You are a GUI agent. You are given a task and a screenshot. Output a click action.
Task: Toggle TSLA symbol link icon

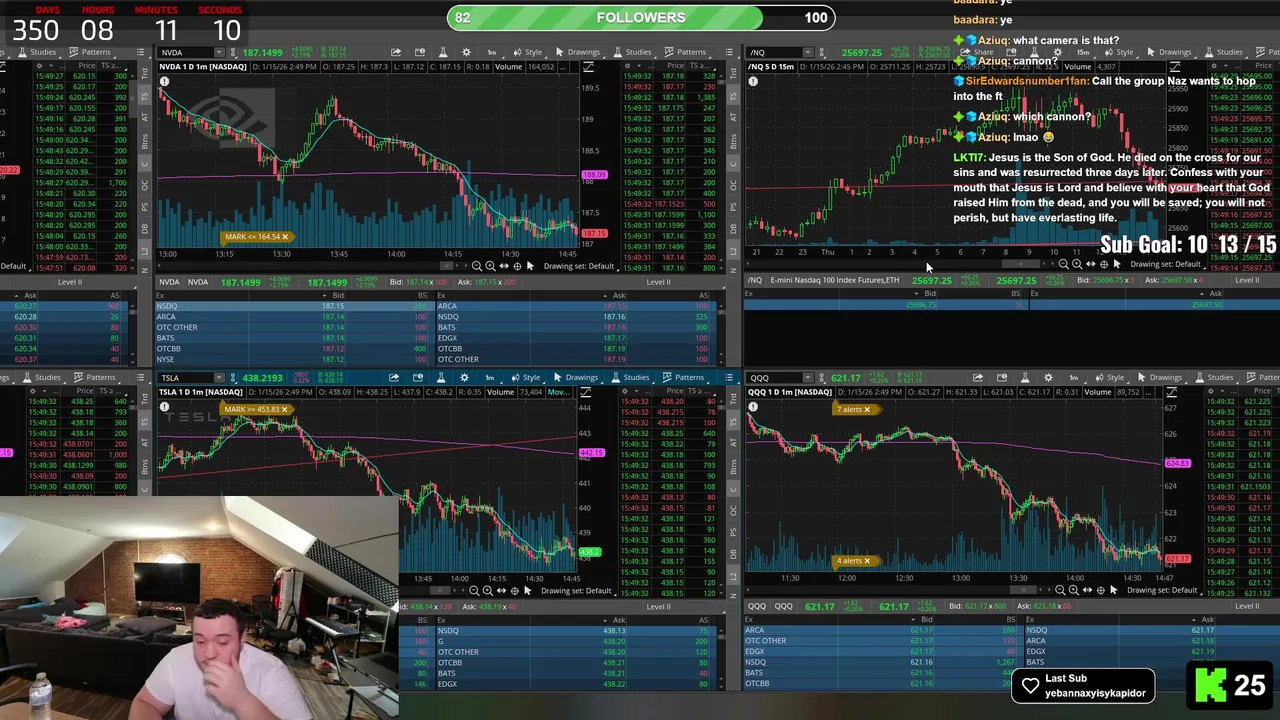(x=234, y=378)
